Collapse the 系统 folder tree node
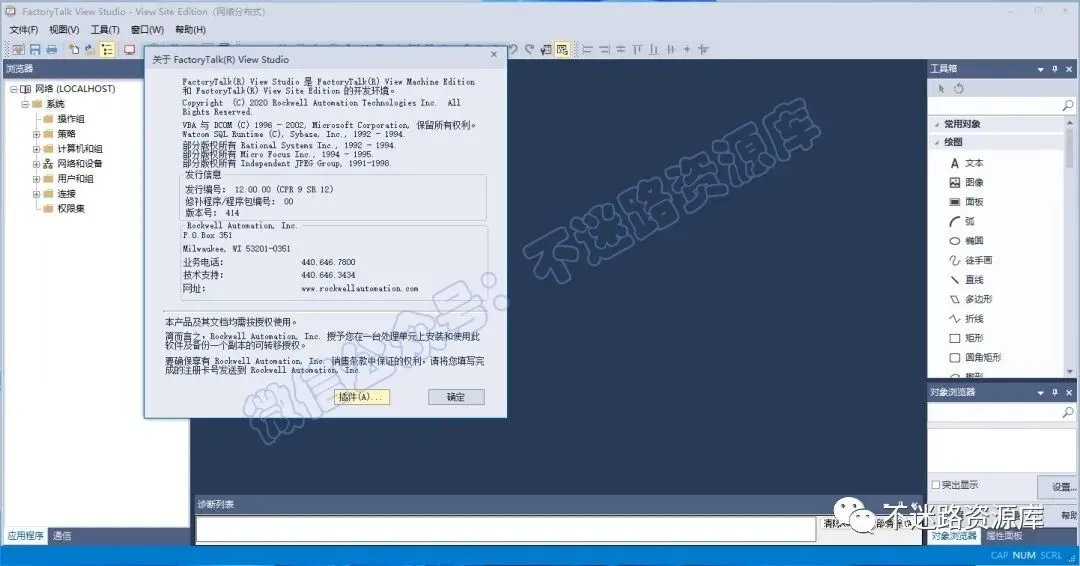The image size is (1080, 566). tap(25, 104)
